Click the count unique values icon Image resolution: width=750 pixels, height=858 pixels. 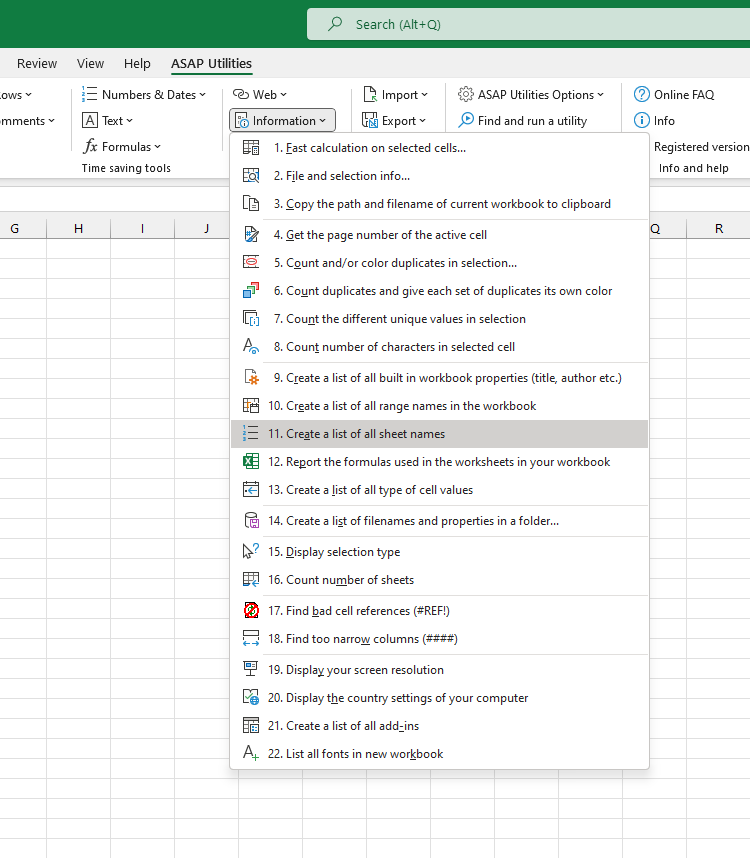251,318
